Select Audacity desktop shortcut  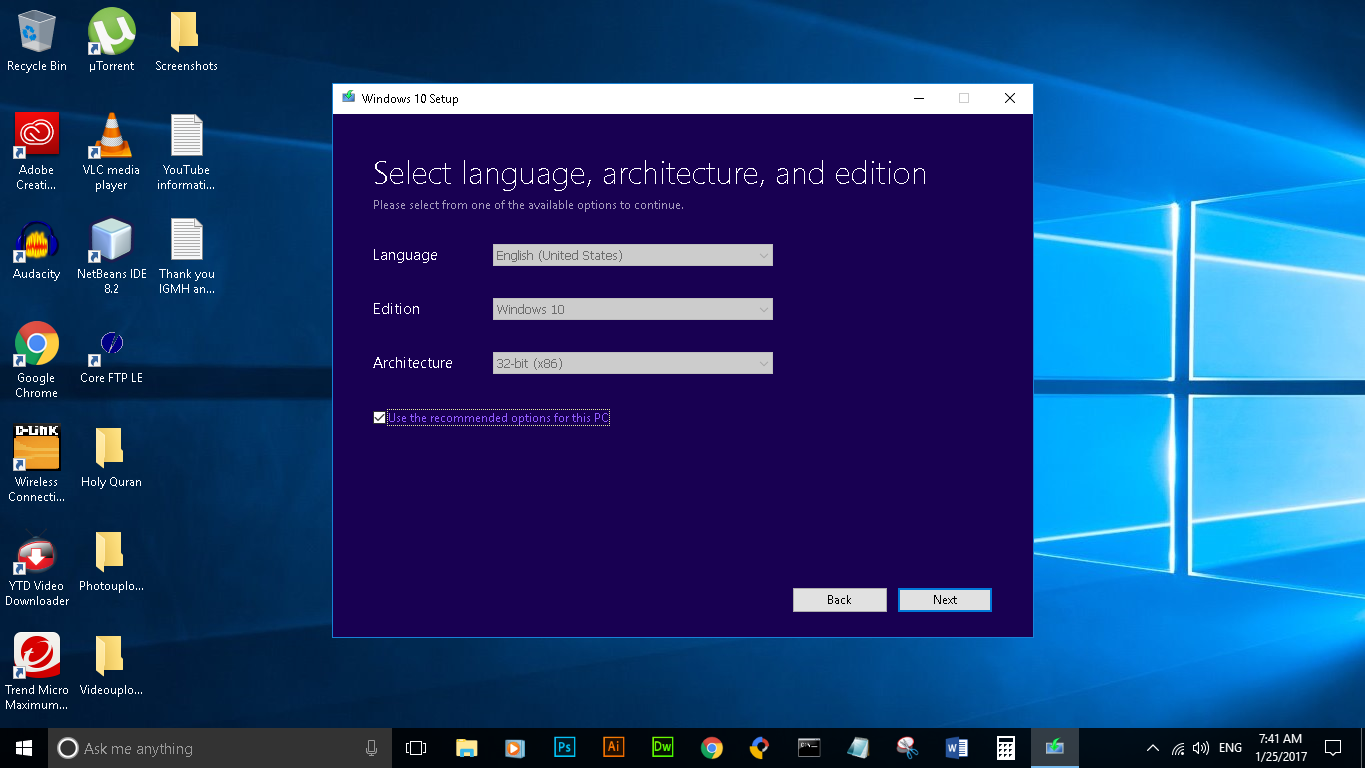click(x=37, y=250)
